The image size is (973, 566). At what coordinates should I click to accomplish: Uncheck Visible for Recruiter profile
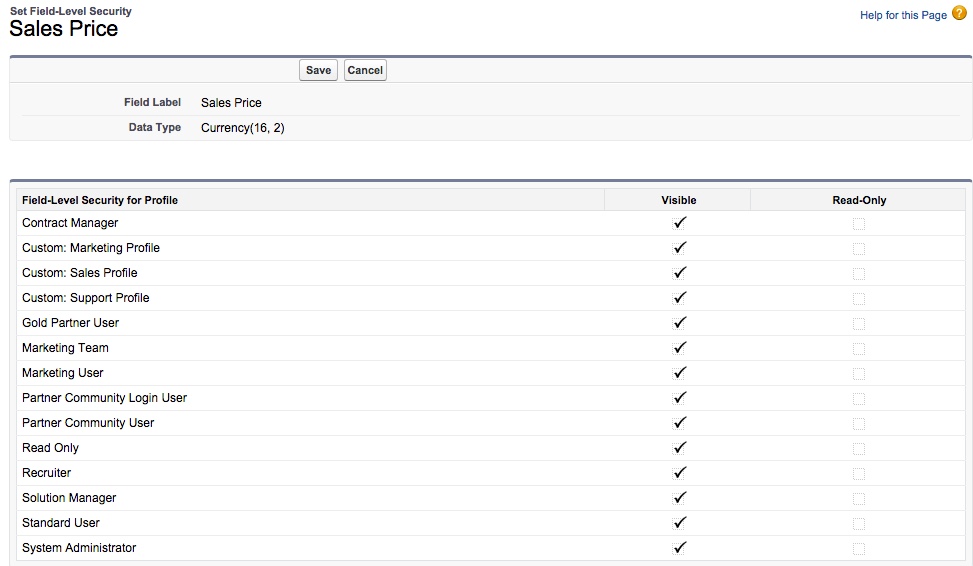click(x=679, y=474)
